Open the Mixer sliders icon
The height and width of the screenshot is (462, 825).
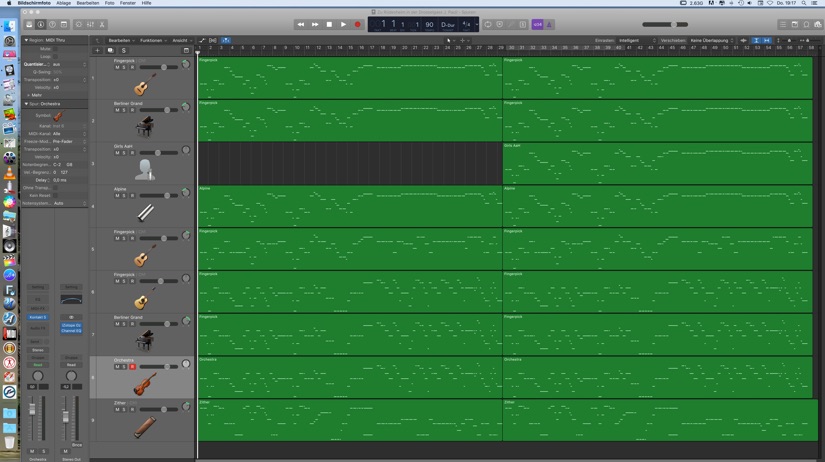(x=90, y=25)
